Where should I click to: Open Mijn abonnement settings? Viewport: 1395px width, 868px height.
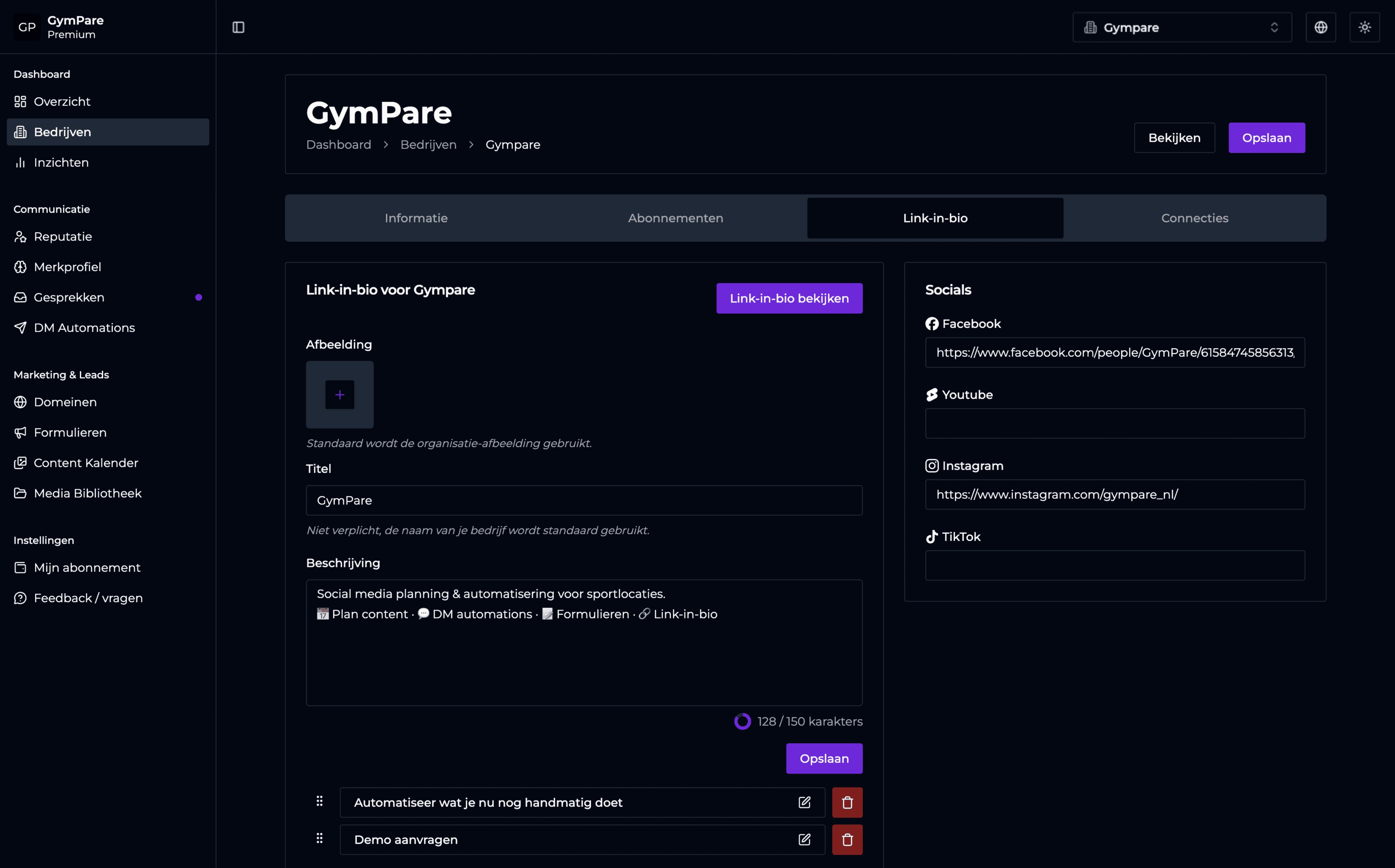coord(108,568)
